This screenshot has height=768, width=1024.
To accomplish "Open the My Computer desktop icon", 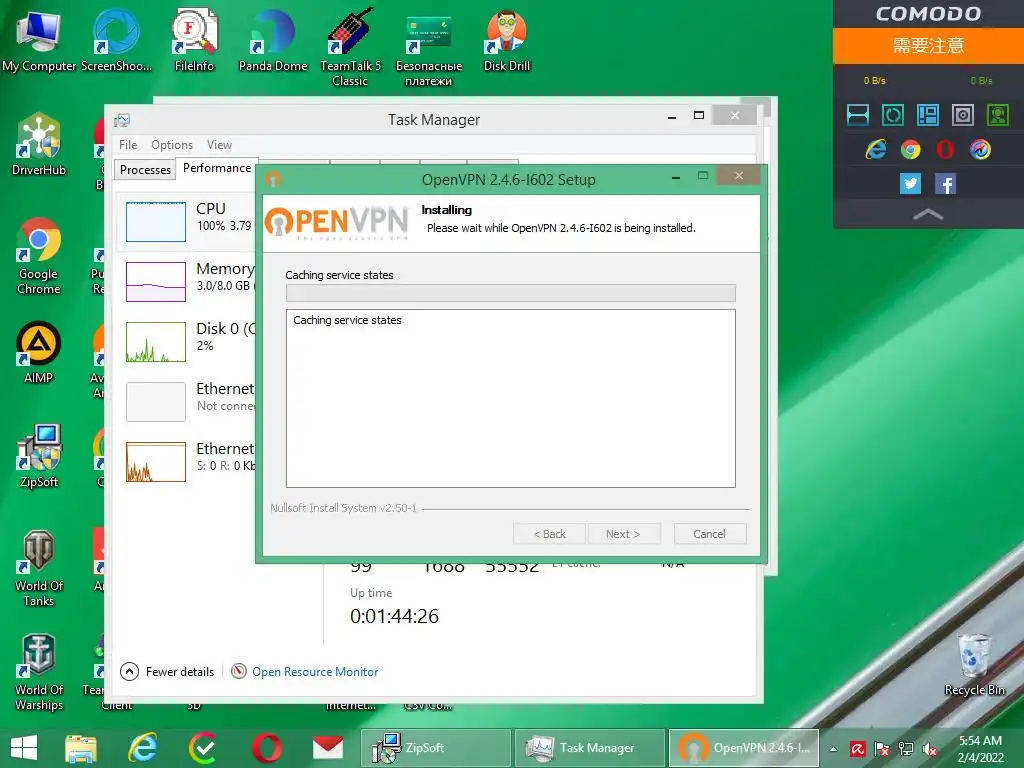I will point(39,40).
